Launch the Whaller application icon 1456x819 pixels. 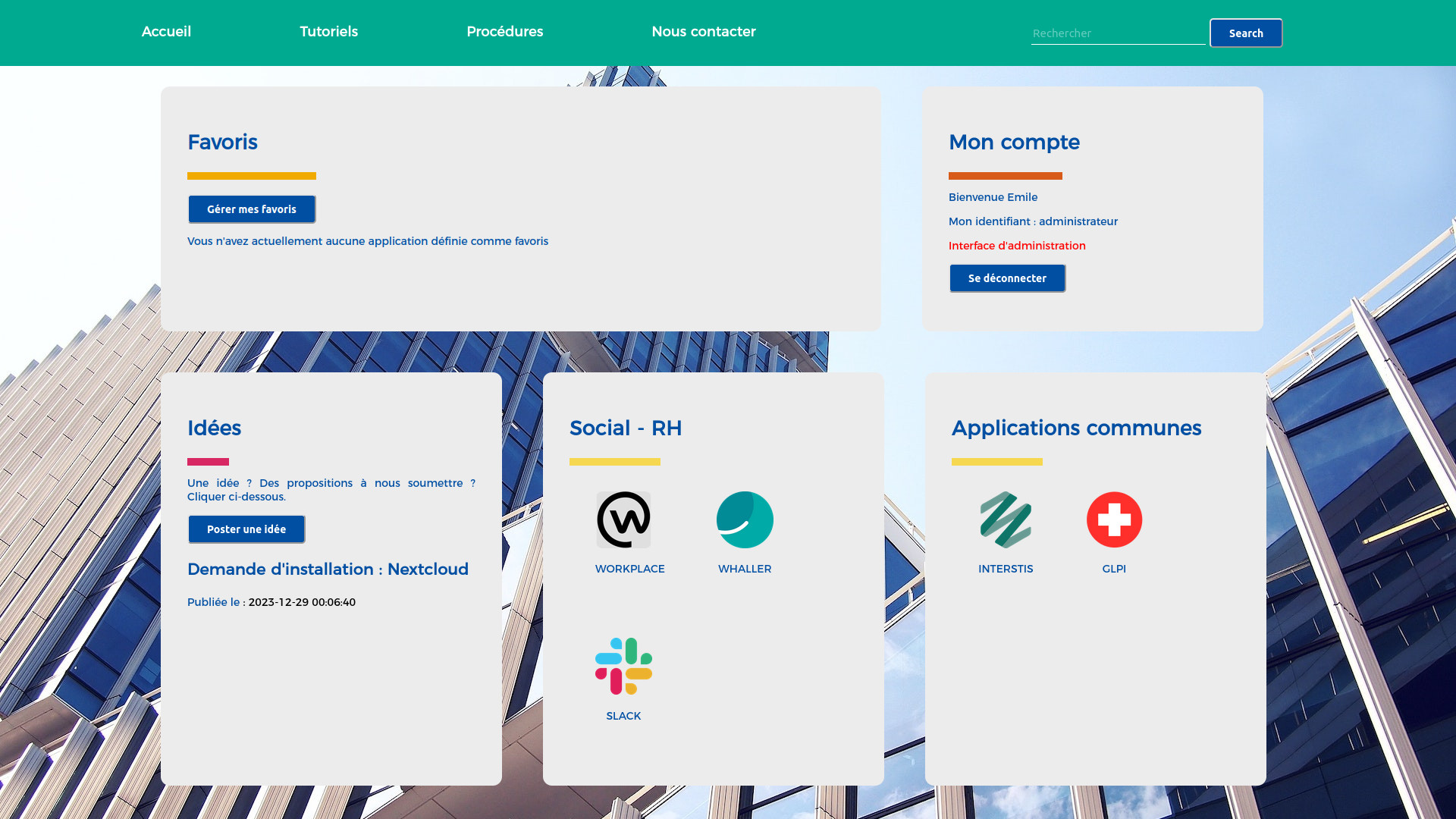click(745, 519)
